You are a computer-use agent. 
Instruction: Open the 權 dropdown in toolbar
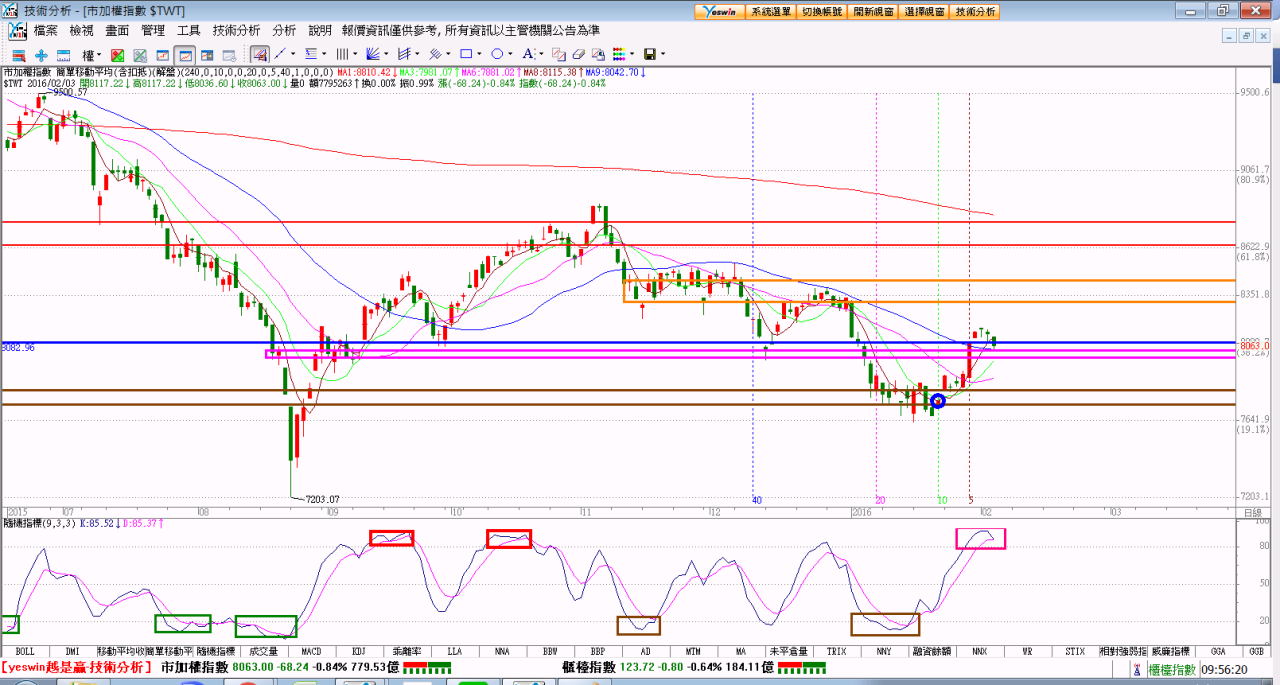pyautogui.click(x=91, y=54)
